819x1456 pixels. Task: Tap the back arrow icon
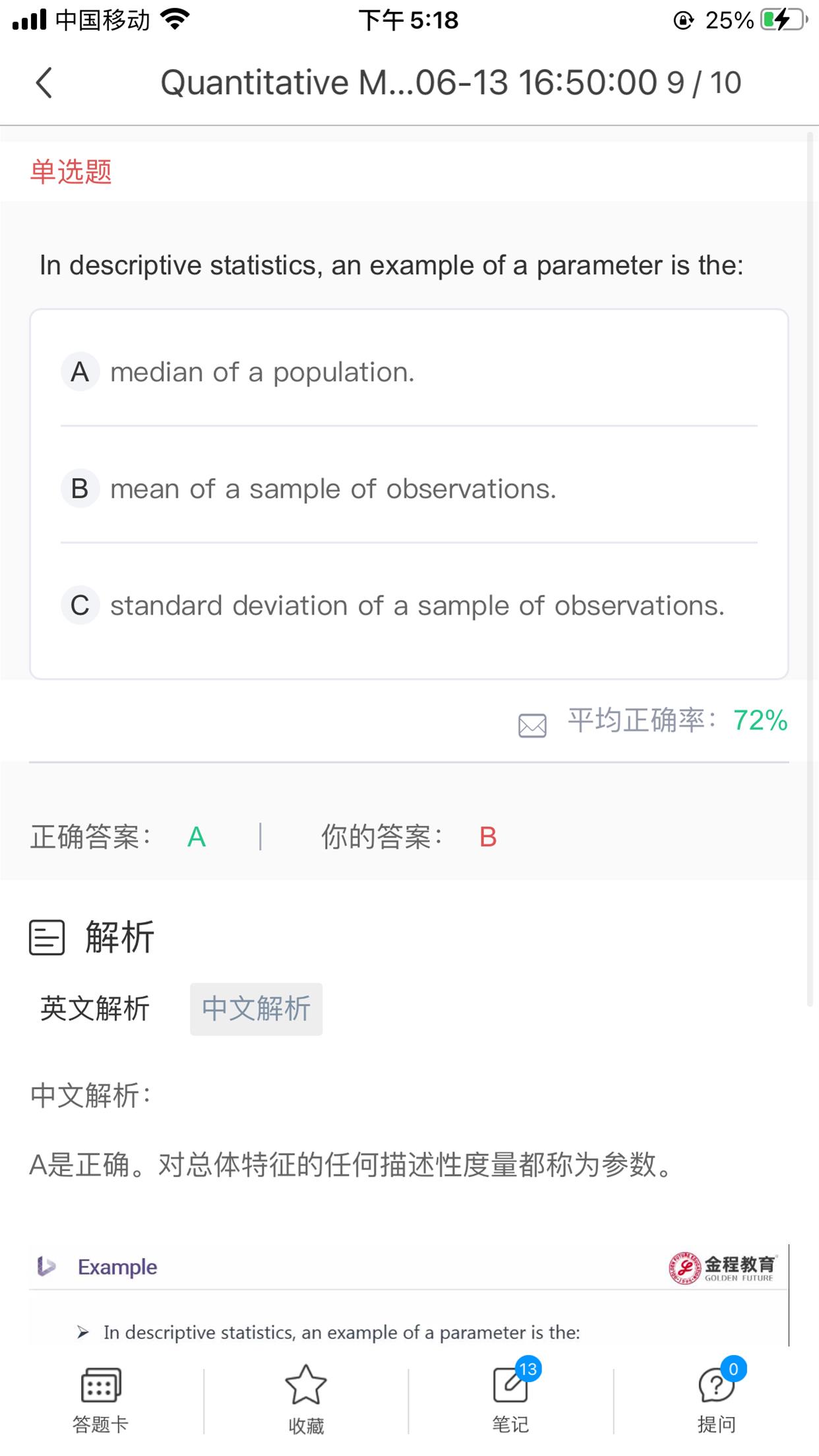44,83
